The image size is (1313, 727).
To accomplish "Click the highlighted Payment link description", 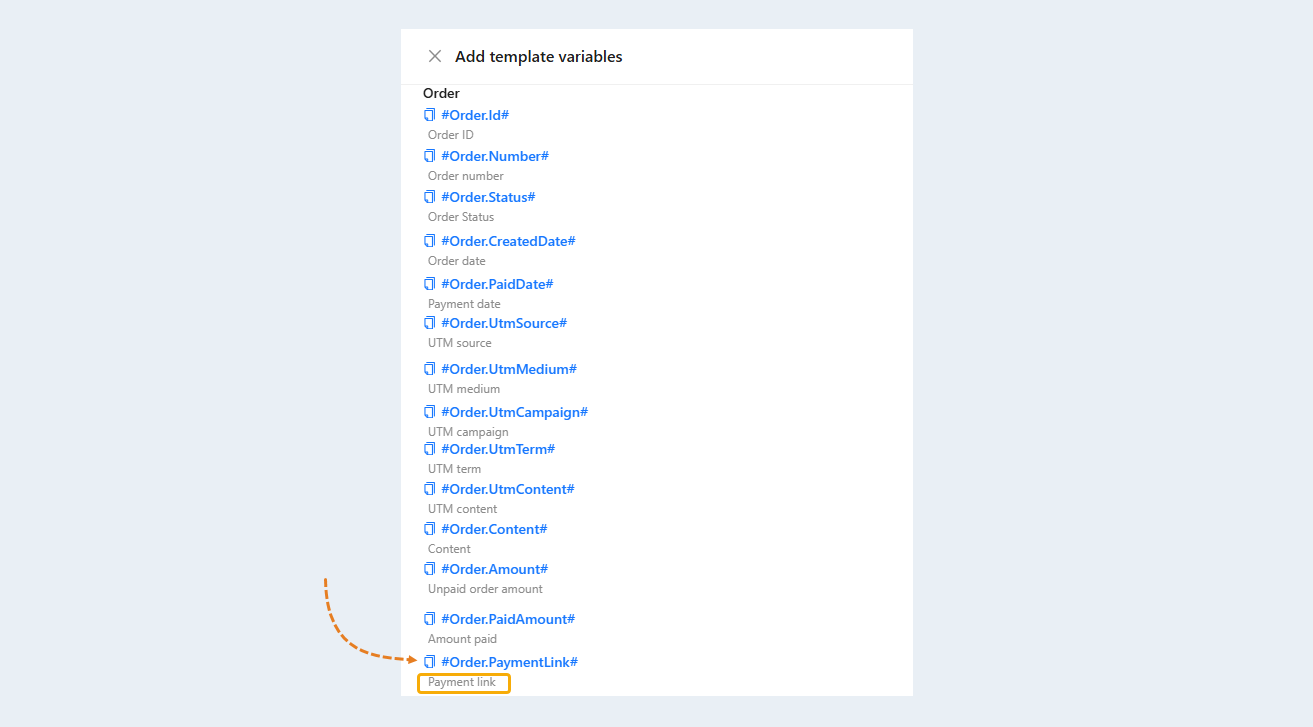I will coord(463,683).
